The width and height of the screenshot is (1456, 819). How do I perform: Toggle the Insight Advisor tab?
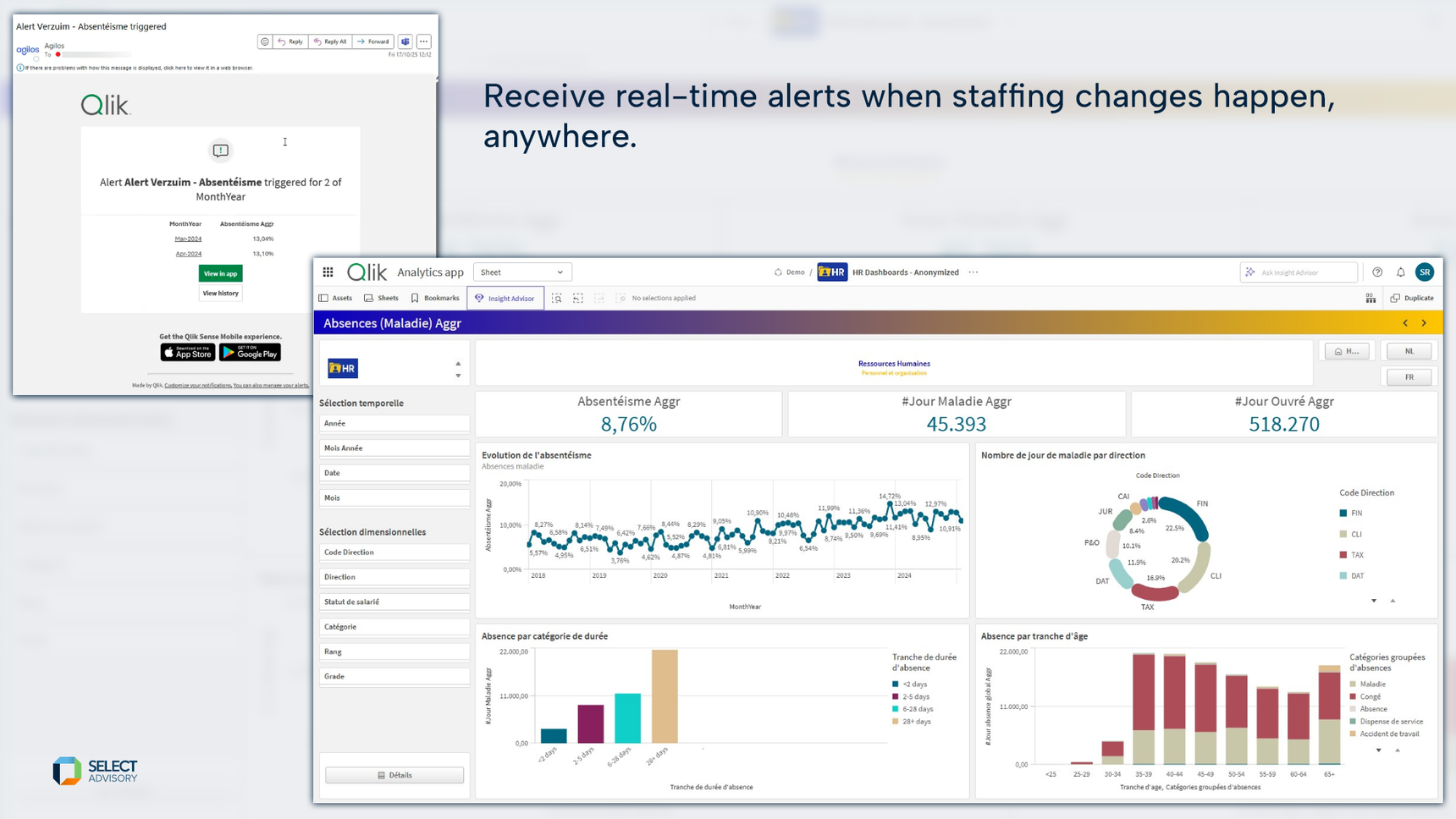(x=505, y=298)
